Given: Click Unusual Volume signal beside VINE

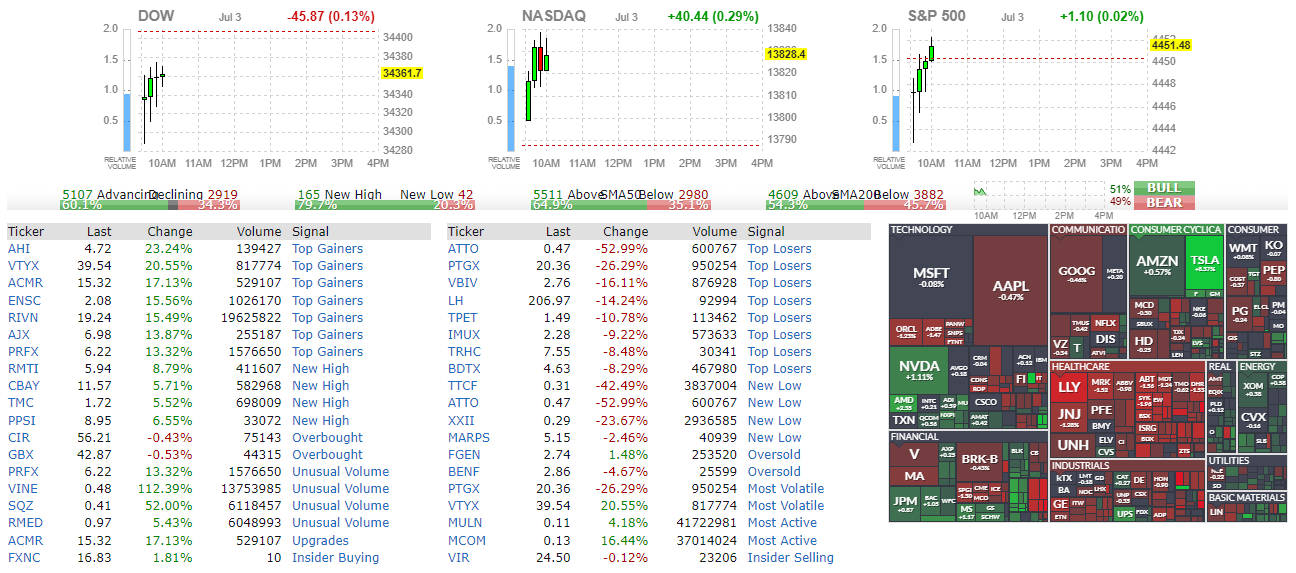Looking at the screenshot, I should pos(340,488).
